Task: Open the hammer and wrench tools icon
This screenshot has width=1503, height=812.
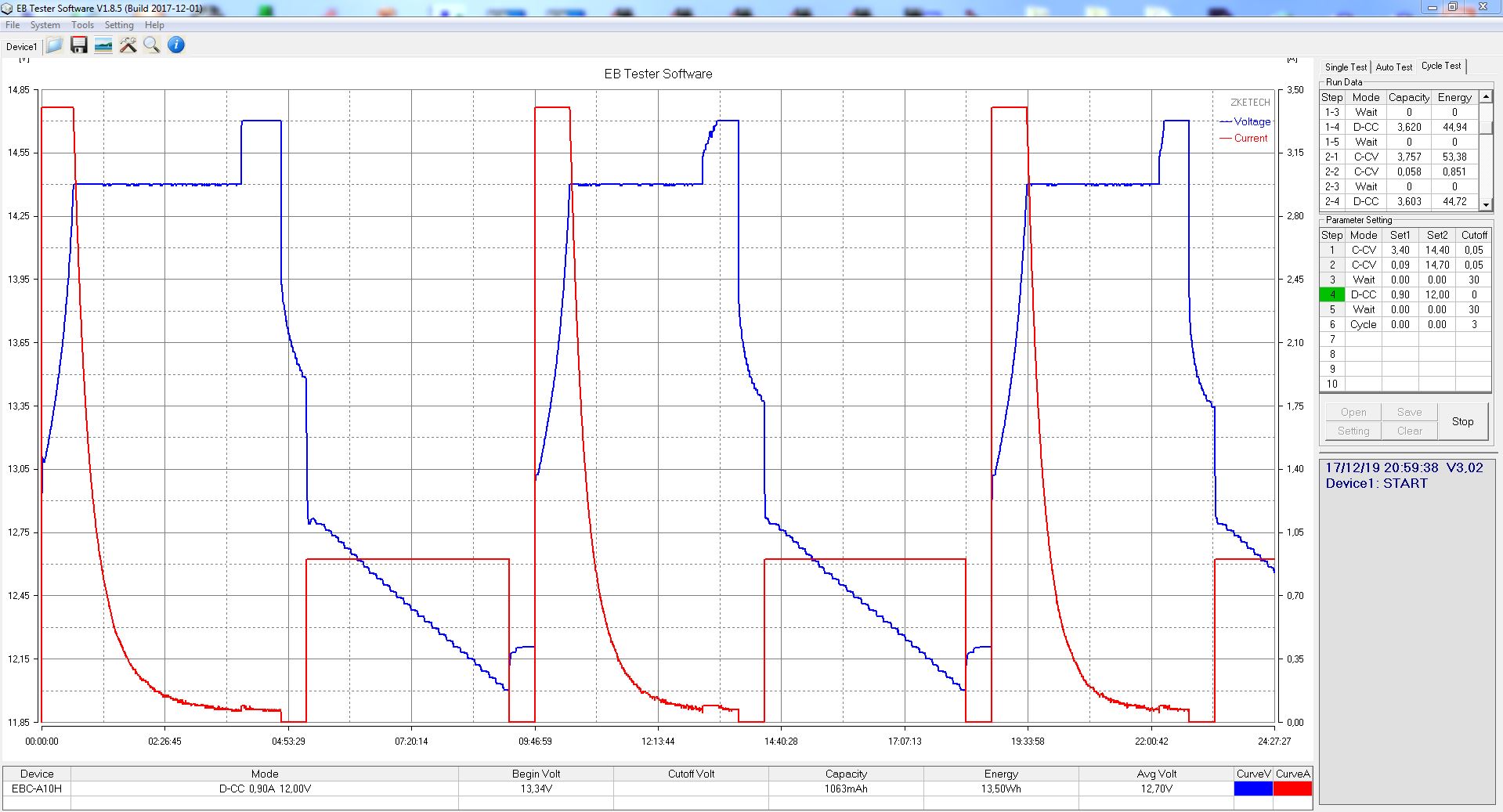Action: 128,45
